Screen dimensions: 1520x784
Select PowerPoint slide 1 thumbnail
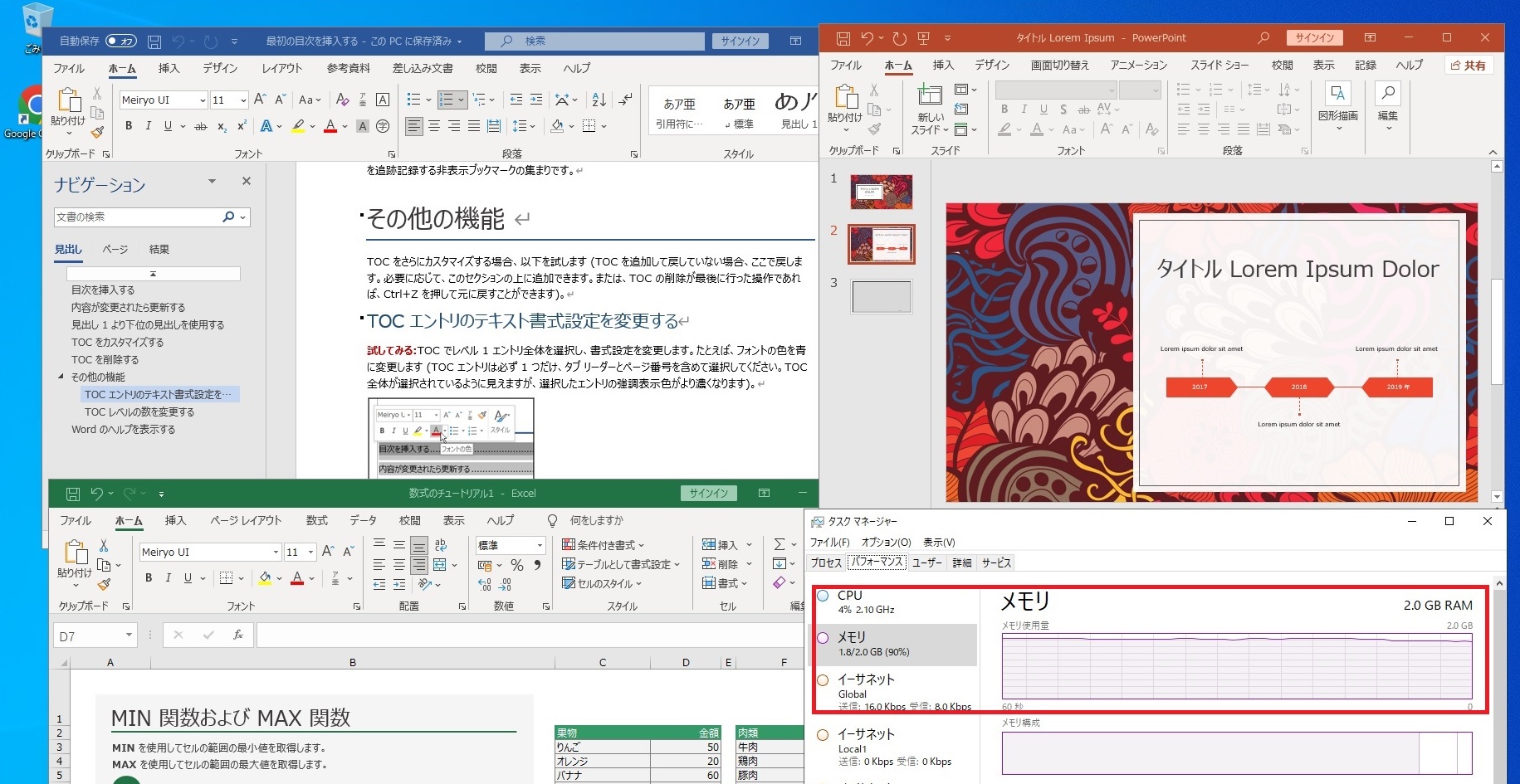pyautogui.click(x=881, y=192)
